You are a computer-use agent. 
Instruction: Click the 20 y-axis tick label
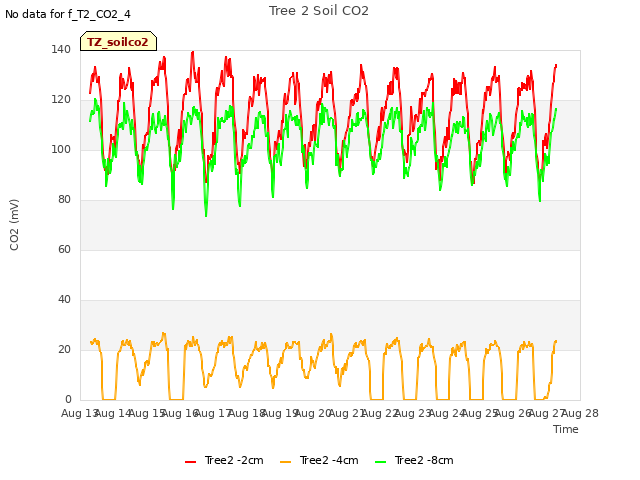pyautogui.click(x=64, y=349)
